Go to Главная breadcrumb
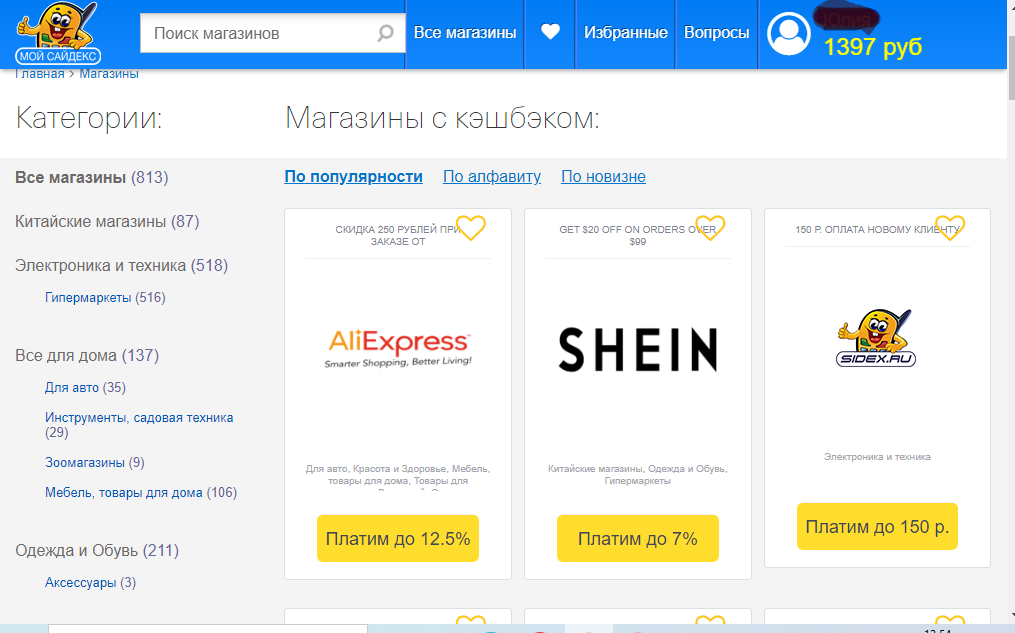The width and height of the screenshot is (1015, 633). point(39,74)
